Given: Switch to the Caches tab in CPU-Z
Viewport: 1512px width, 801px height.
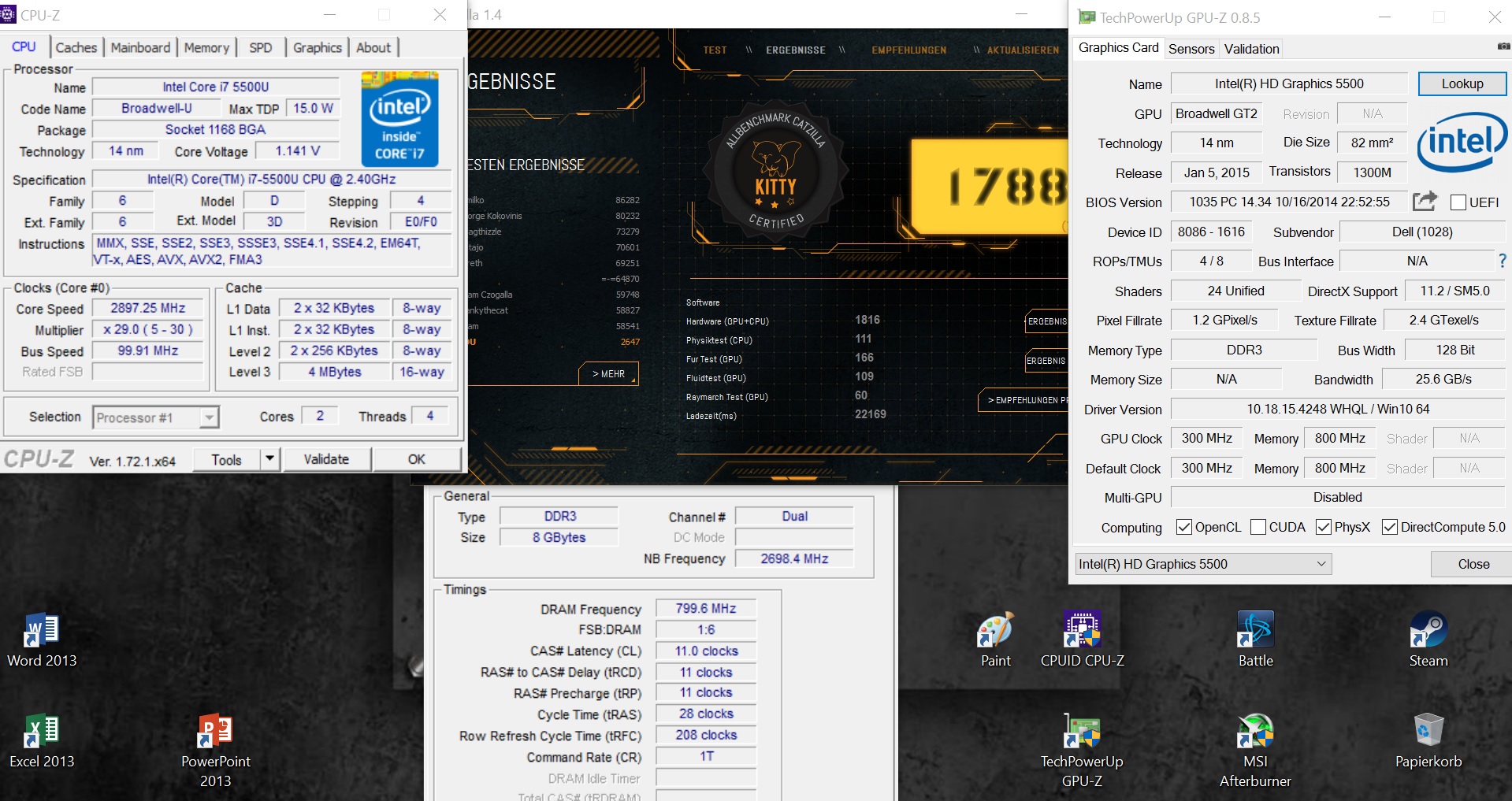Looking at the screenshot, I should coord(76,47).
